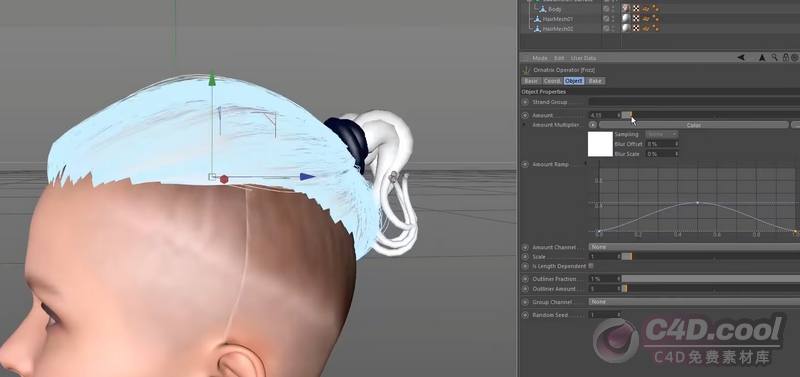Screen dimensions: 800x377
Task: Click the Scale value field
Action: tap(605, 257)
